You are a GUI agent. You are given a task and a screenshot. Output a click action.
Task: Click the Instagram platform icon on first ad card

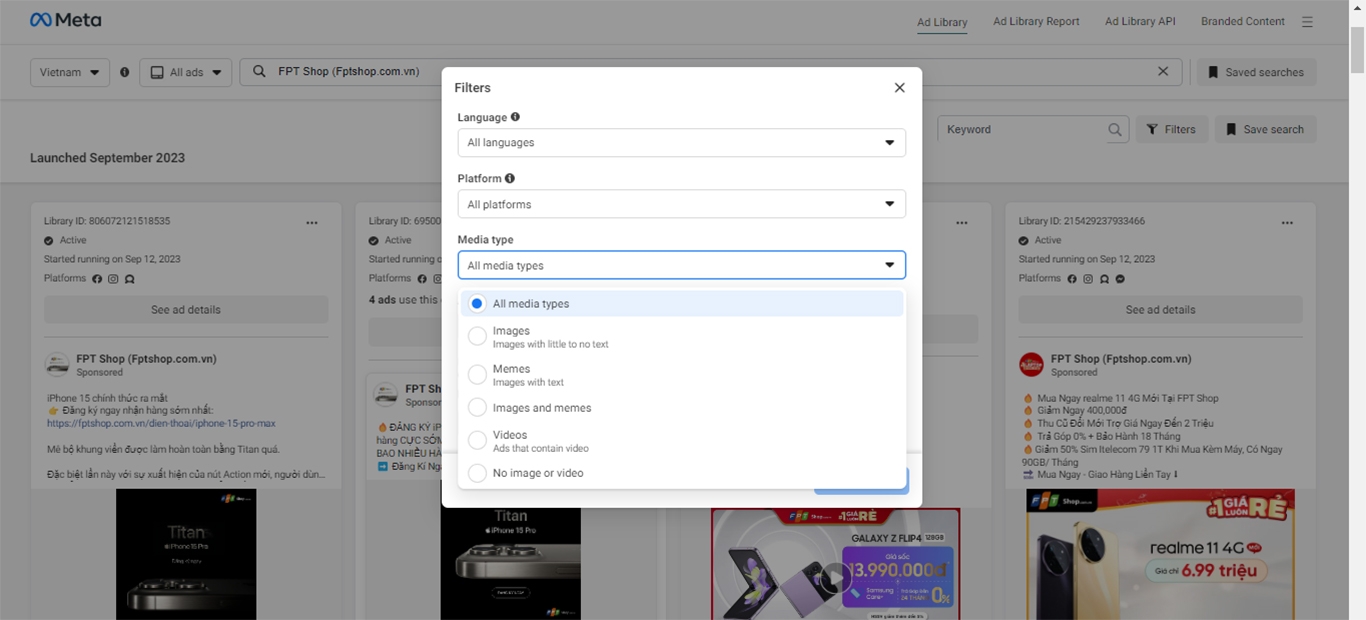[x=112, y=278]
